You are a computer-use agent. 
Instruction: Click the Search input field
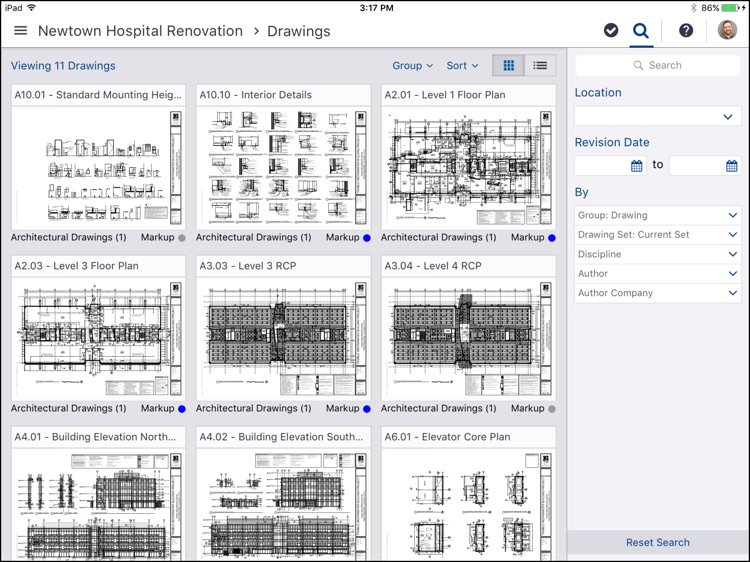pos(657,65)
